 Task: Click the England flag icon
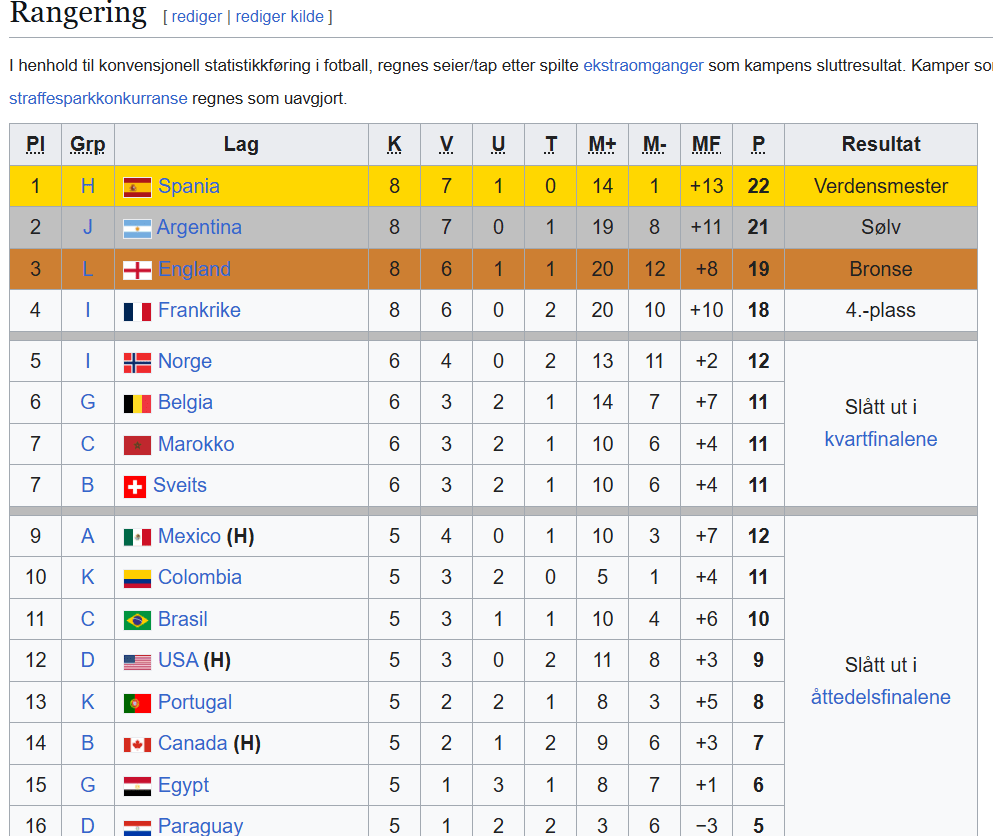click(x=137, y=270)
